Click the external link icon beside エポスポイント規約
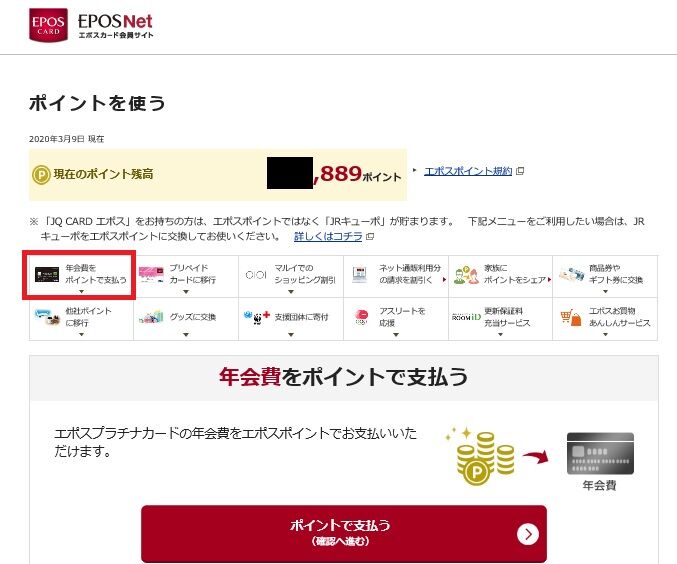The width and height of the screenshot is (677, 564). coord(520,171)
